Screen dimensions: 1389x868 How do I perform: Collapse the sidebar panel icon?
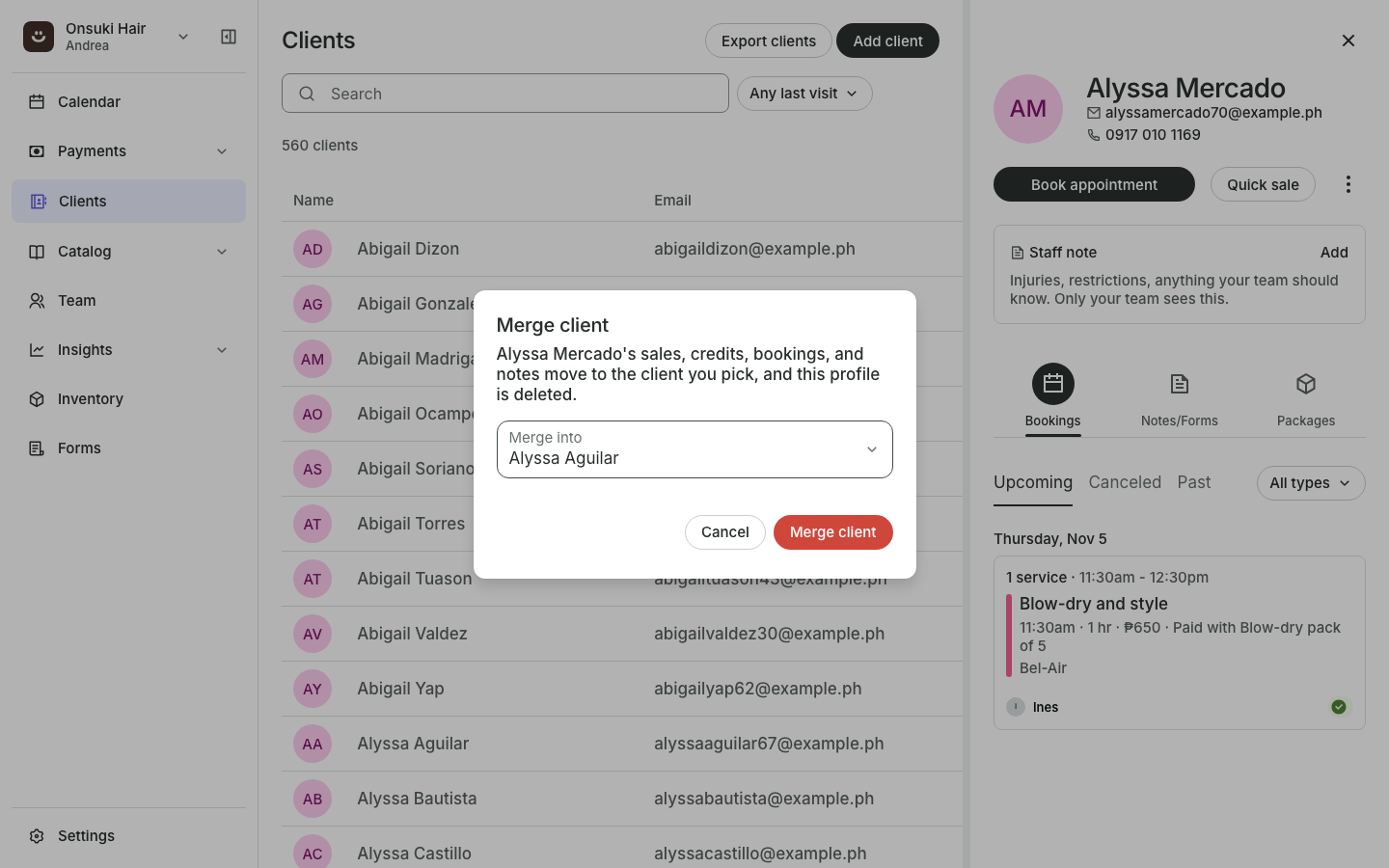click(x=229, y=37)
